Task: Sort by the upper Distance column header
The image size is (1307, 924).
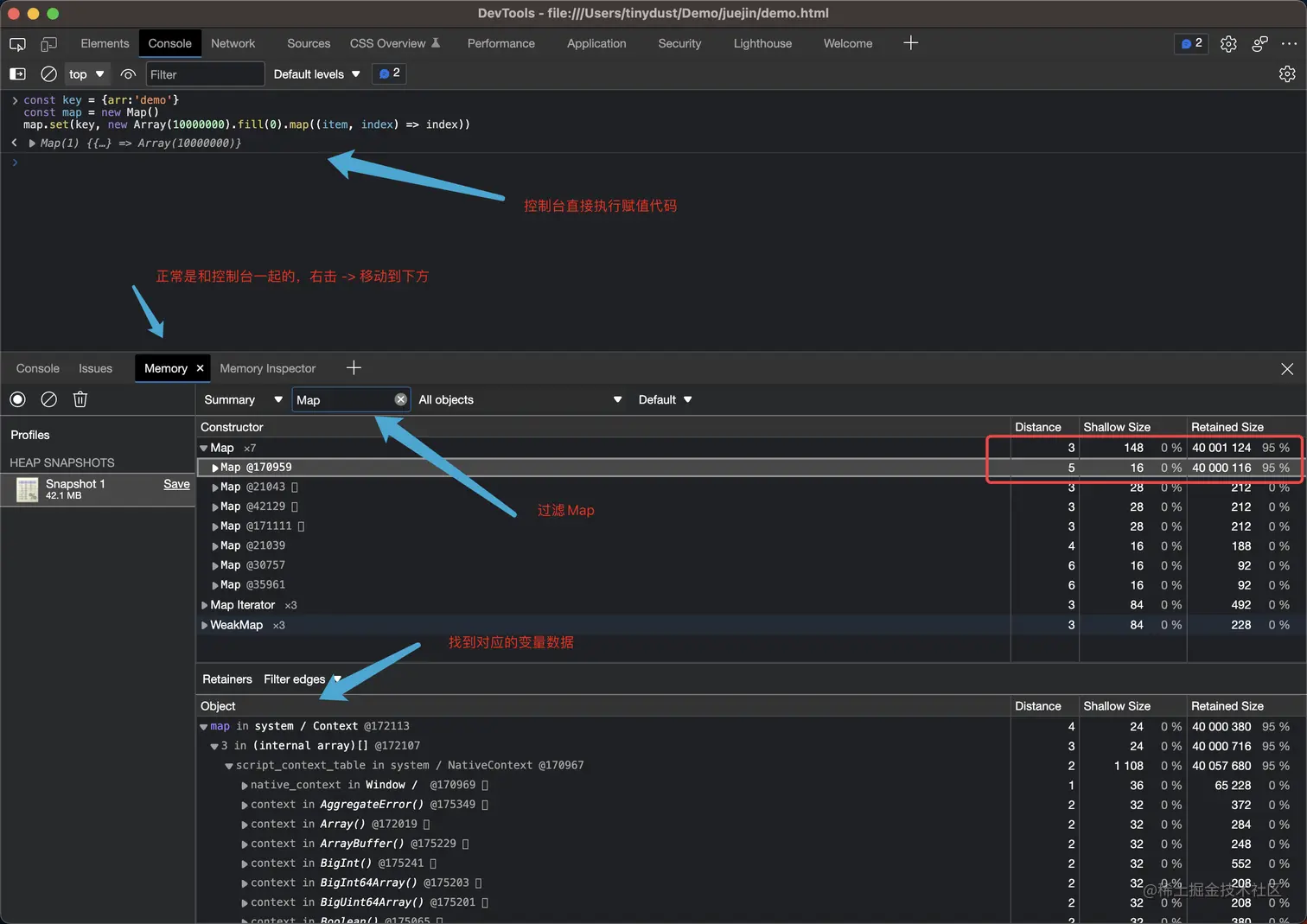Action: 1044,427
